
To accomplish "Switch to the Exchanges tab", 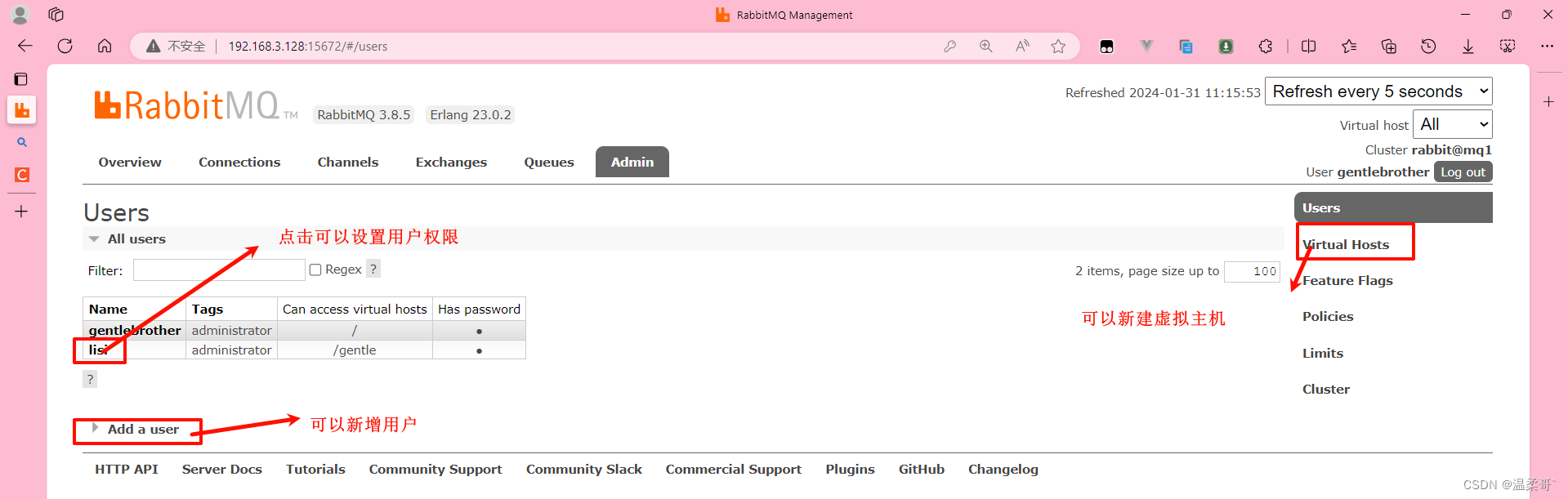I will click(451, 163).
